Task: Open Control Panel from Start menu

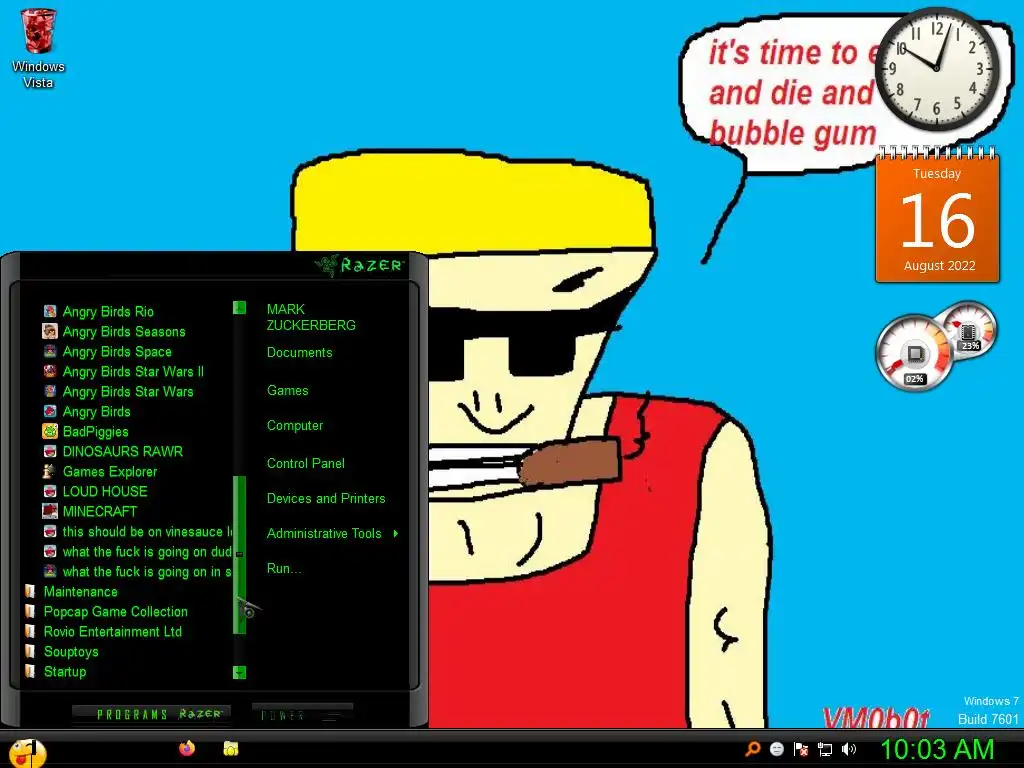Action: click(x=306, y=463)
